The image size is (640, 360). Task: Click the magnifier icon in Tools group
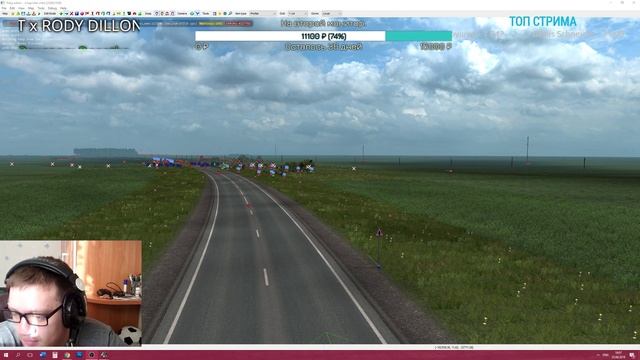pyautogui.click(x=231, y=13)
